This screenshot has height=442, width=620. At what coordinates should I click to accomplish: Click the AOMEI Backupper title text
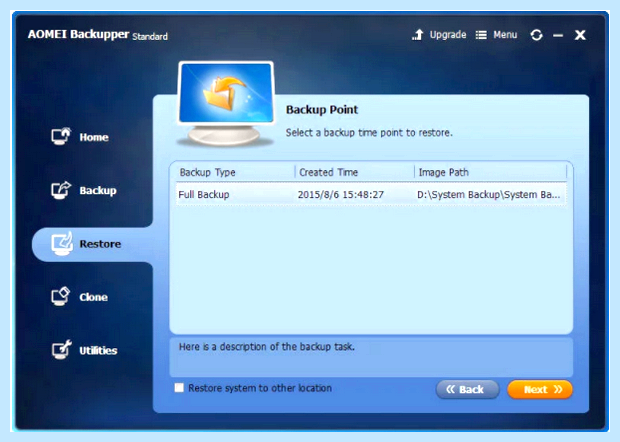pyautogui.click(x=78, y=34)
